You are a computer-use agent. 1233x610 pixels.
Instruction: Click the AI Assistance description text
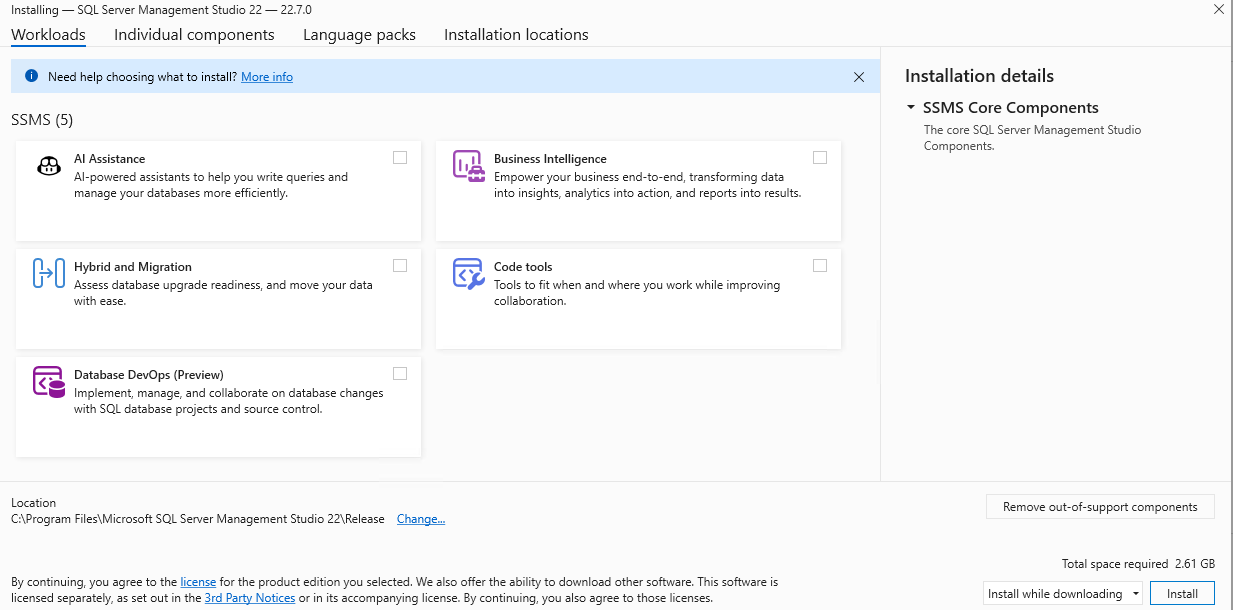pyautogui.click(x=211, y=185)
